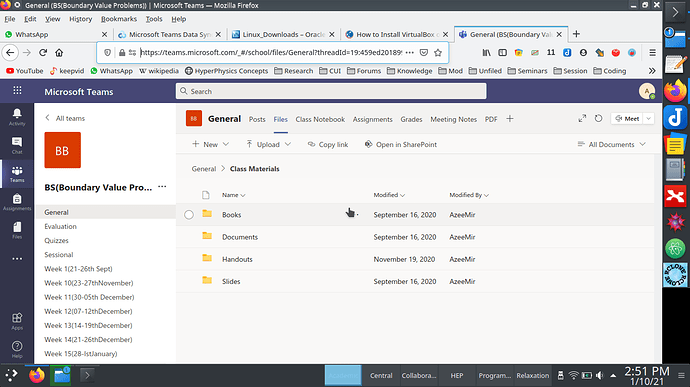Viewport: 690px width, 387px height.
Task: Open the Handouts folder
Action: (237, 259)
